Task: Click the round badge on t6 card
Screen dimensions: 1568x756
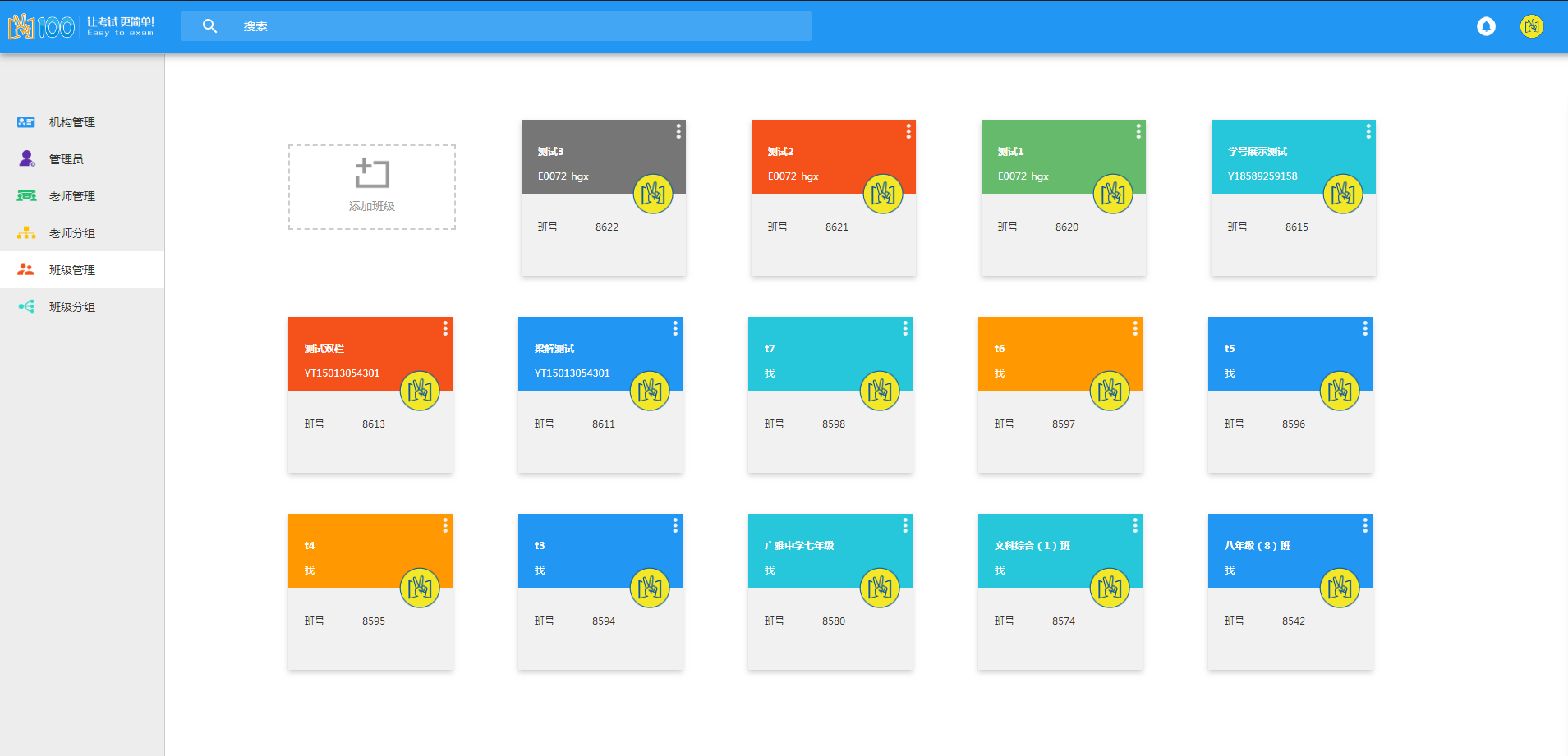Action: pos(1110,391)
